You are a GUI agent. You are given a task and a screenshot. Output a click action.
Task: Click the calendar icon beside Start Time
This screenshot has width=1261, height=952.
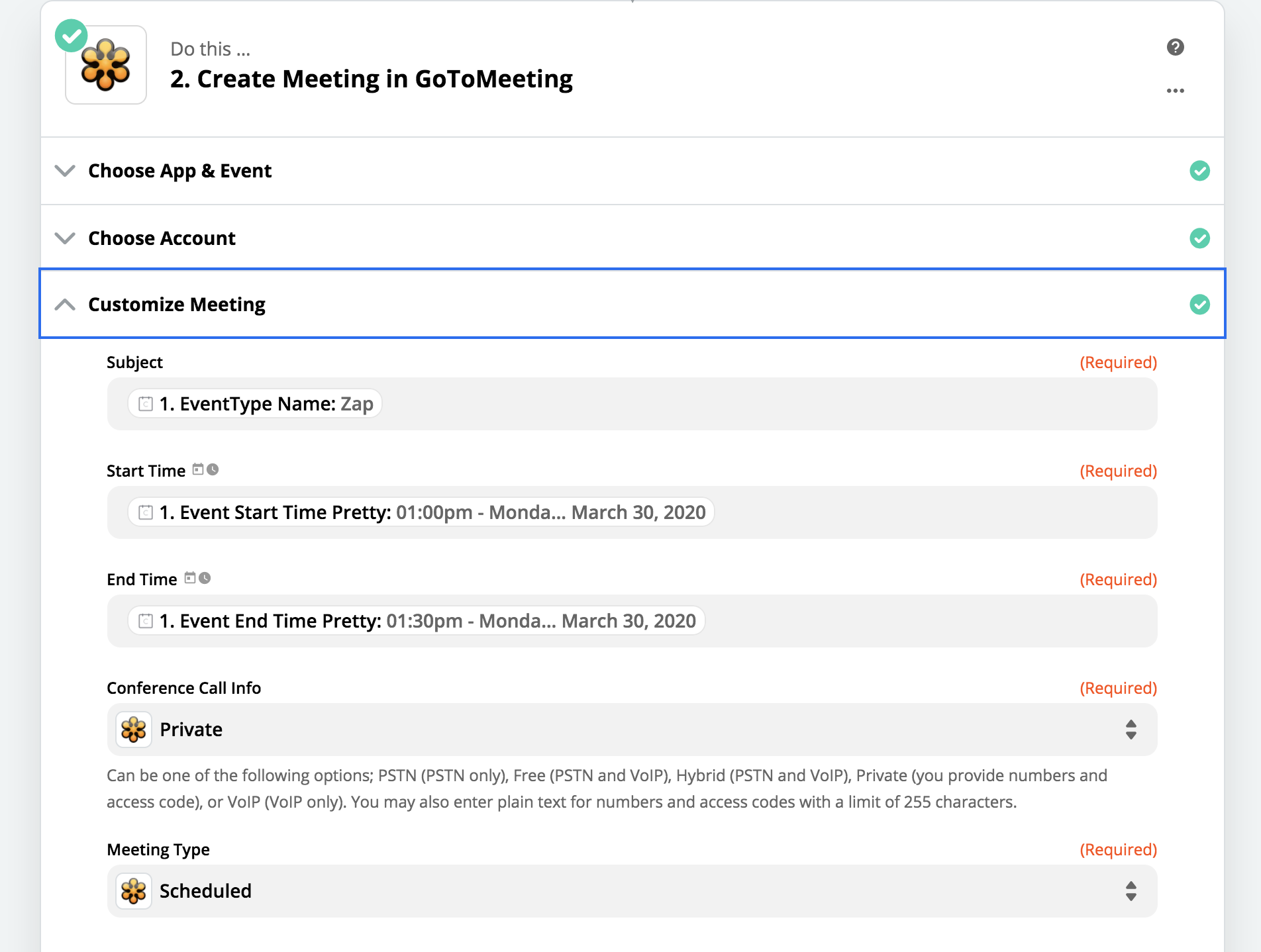197,469
